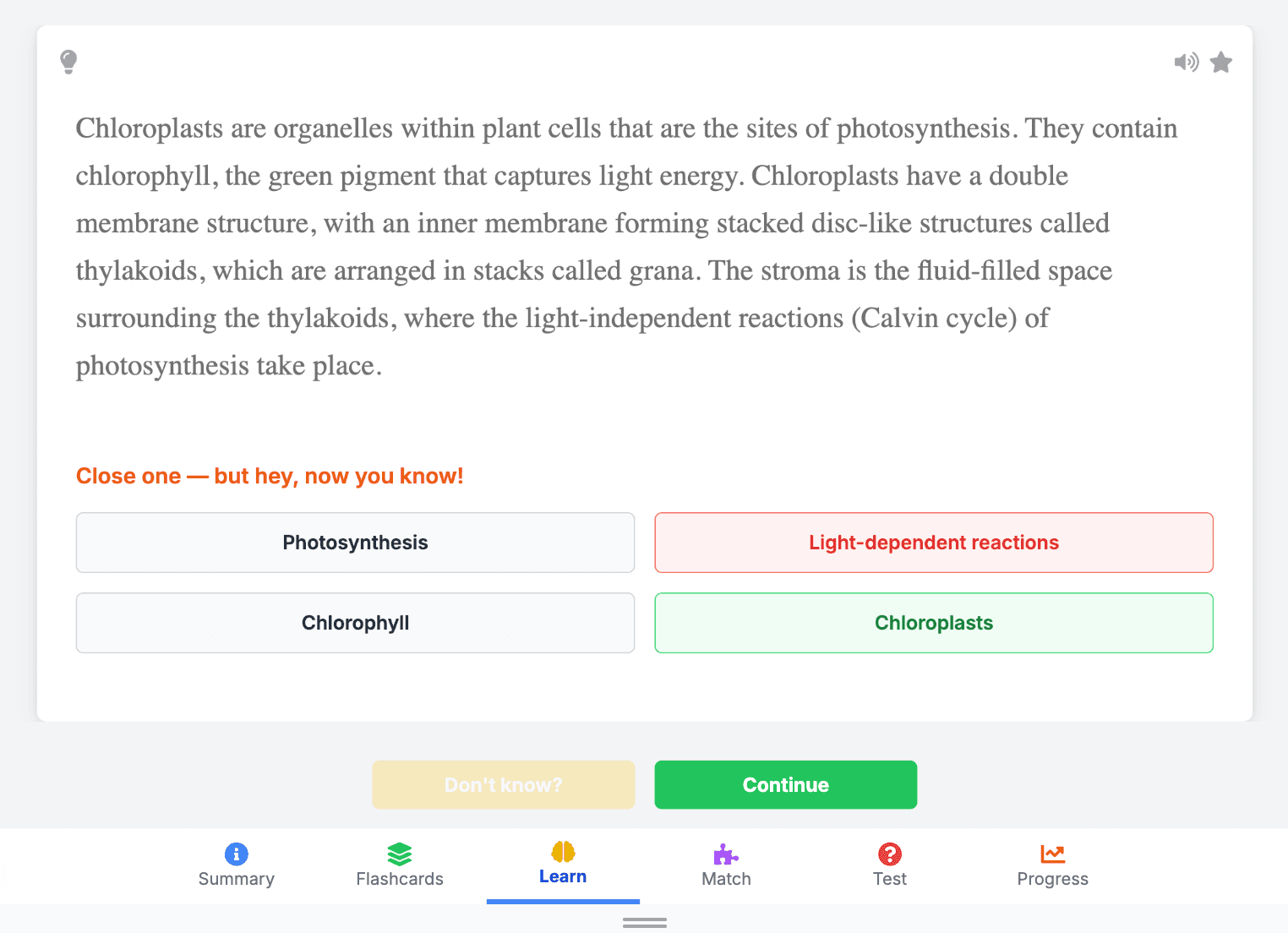1288x933 pixels.
Task: Click the lightbulb hint icon
Action: (x=68, y=62)
